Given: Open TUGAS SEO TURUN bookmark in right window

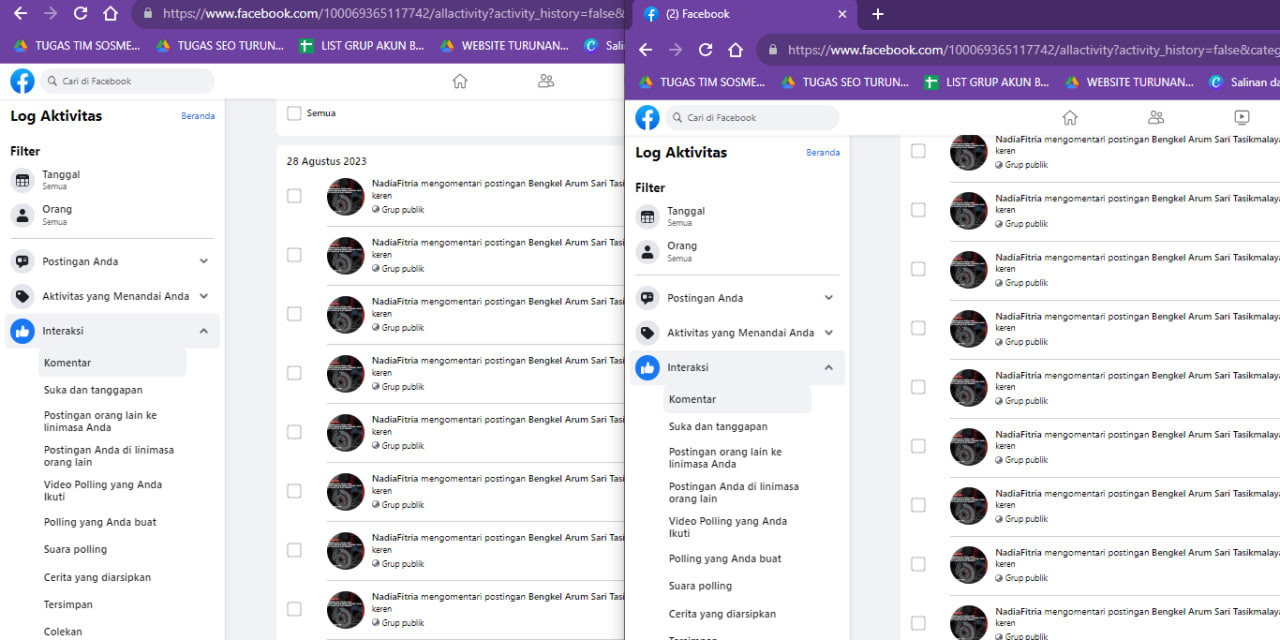Looking at the screenshot, I should point(845,82).
